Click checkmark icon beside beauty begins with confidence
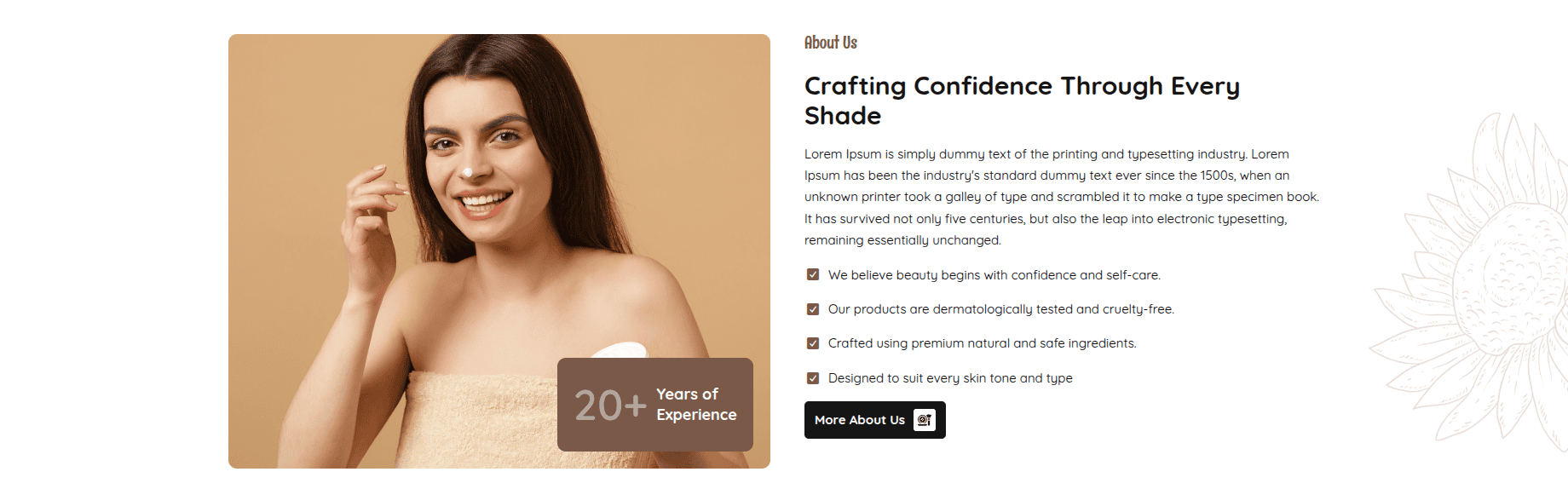This screenshot has height=489, width=1568. point(813,274)
